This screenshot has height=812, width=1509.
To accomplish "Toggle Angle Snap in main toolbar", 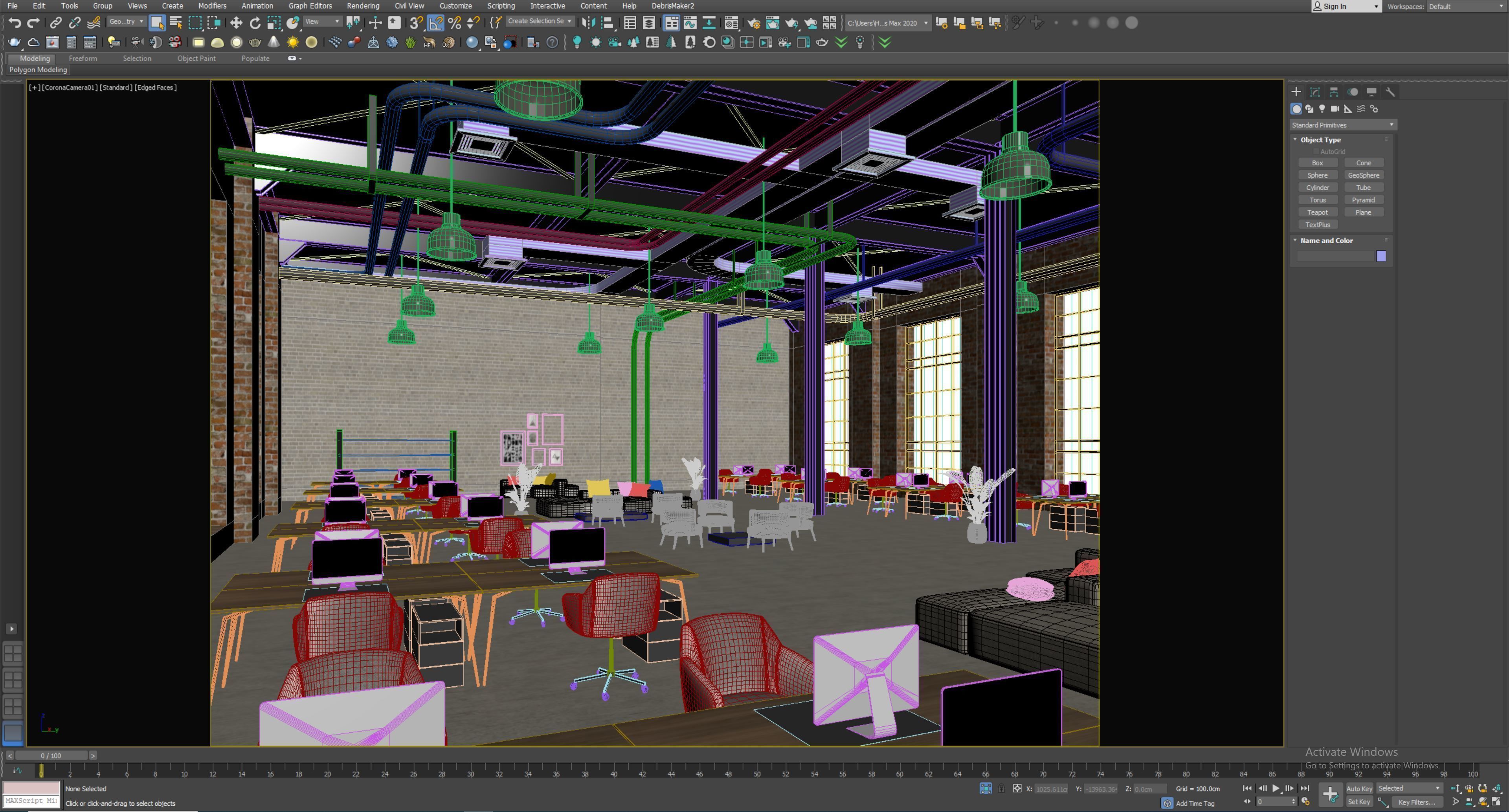I will 435,23.
